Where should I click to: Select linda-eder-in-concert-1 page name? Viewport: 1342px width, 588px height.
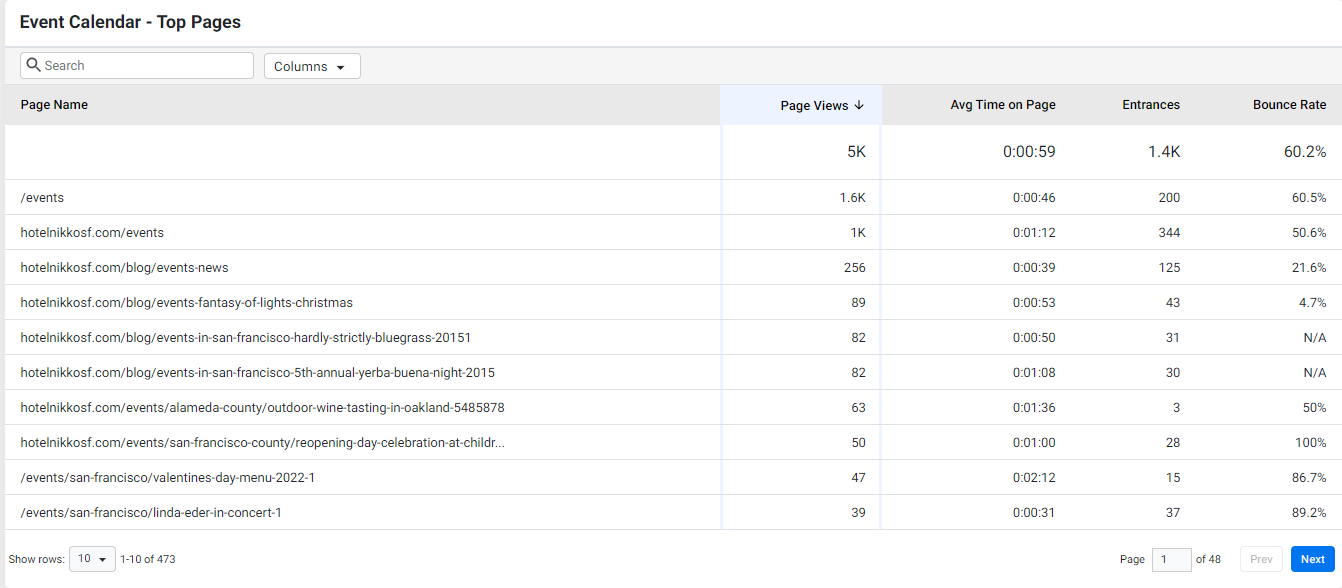click(x=151, y=513)
